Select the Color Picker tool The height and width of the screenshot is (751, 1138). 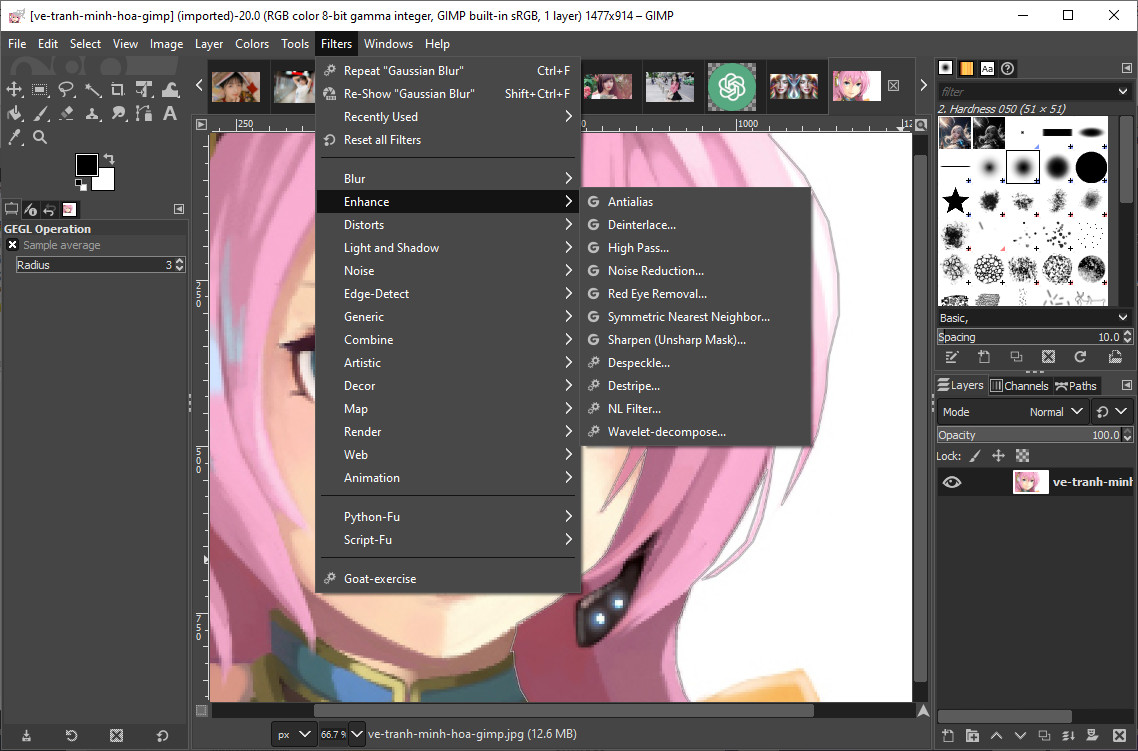point(14,136)
